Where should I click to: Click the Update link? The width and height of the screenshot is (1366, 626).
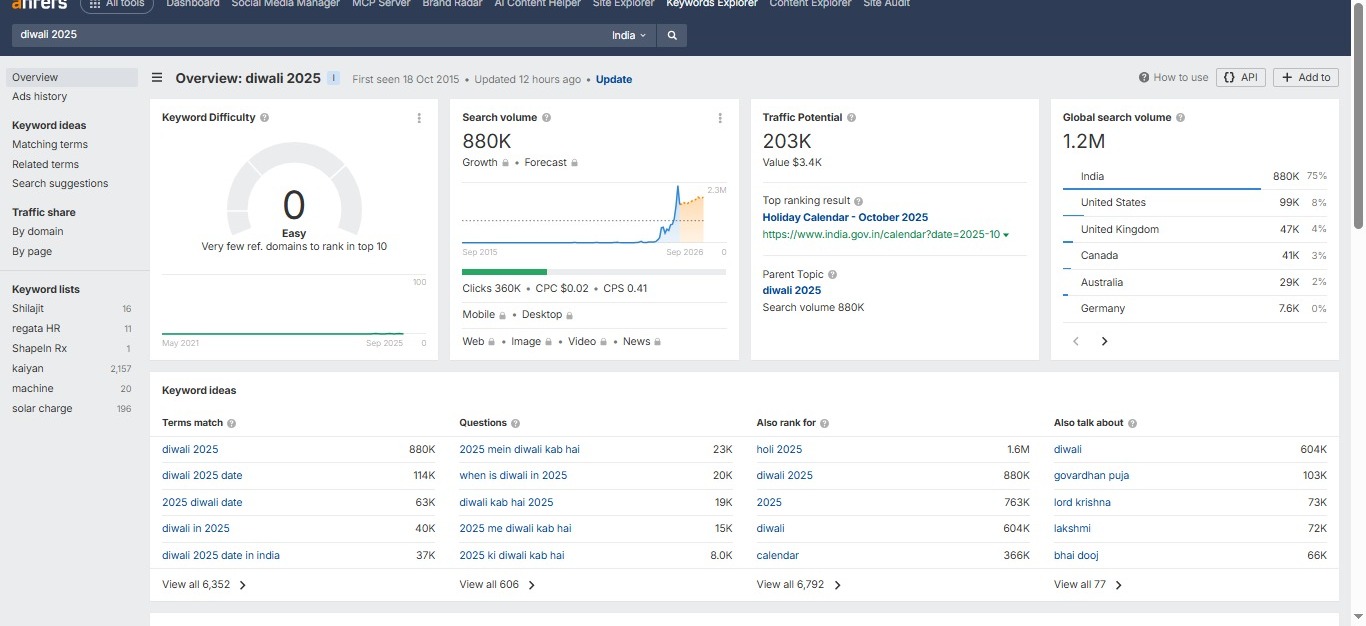tap(614, 79)
